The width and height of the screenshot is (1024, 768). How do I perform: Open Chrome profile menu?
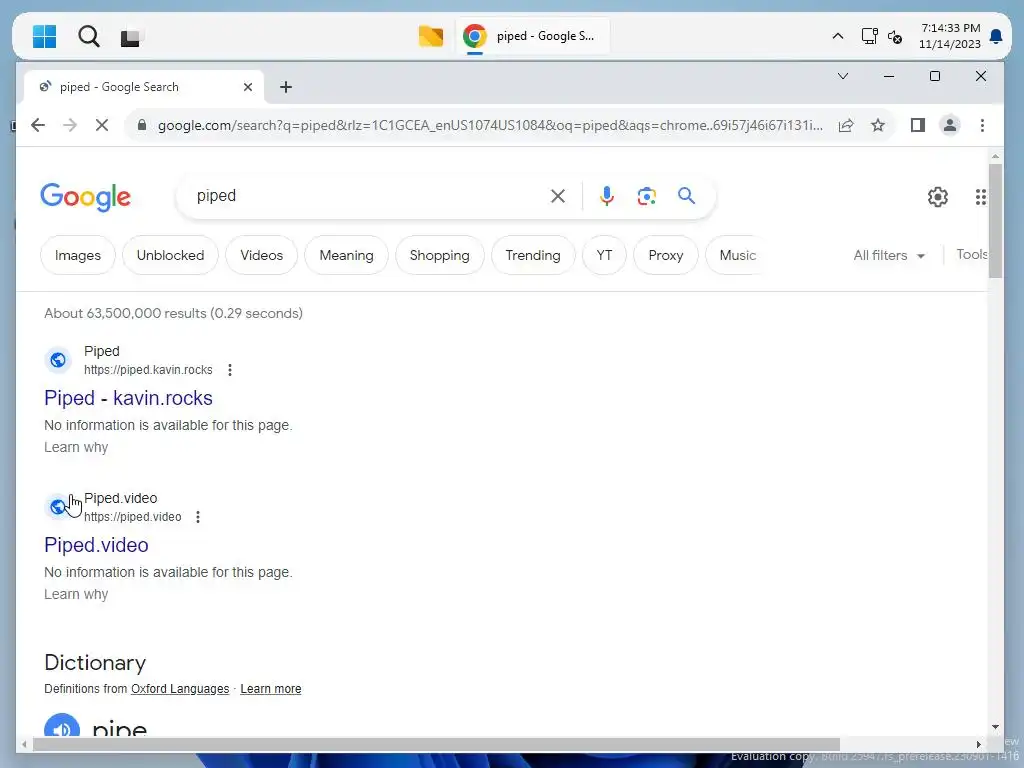pos(950,125)
